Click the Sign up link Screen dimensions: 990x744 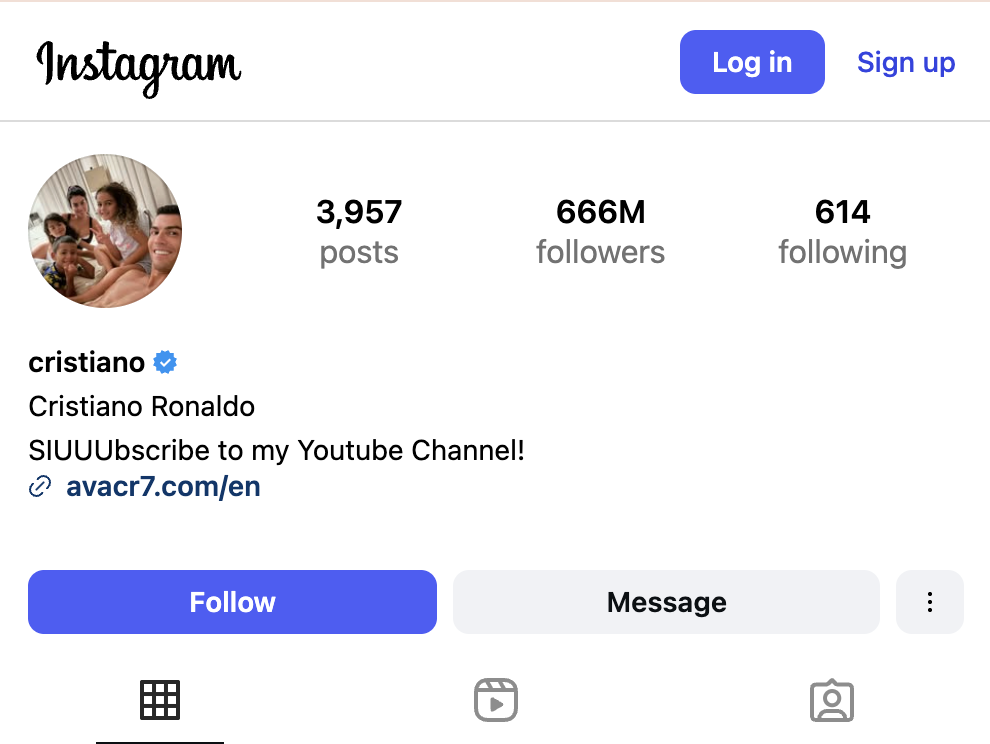(906, 62)
